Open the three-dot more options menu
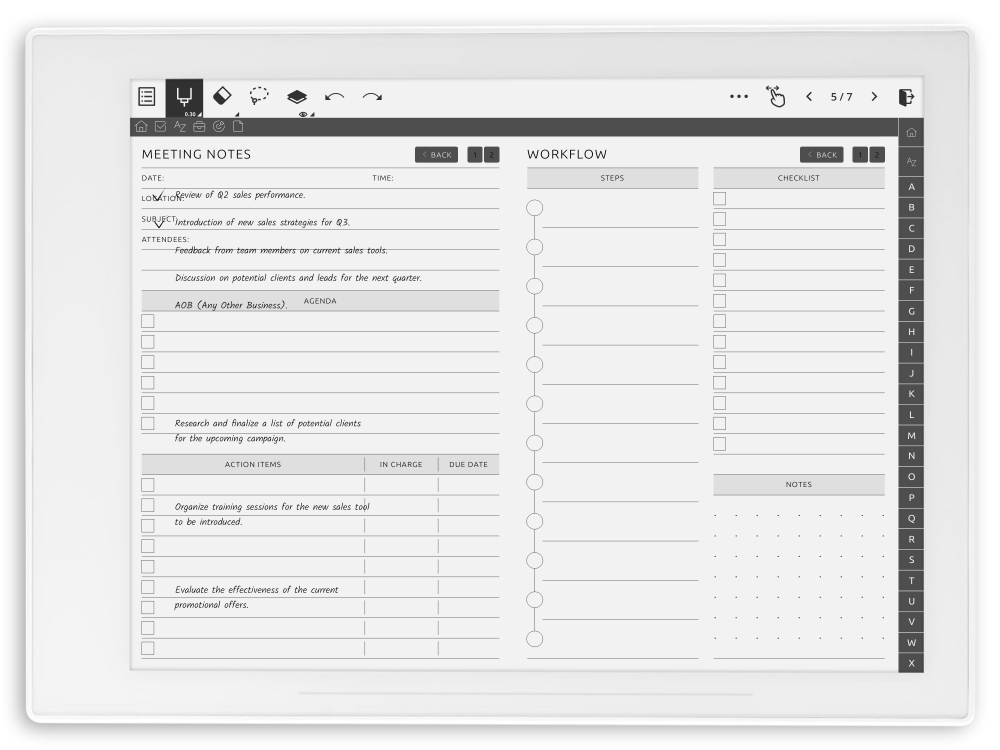 739,95
